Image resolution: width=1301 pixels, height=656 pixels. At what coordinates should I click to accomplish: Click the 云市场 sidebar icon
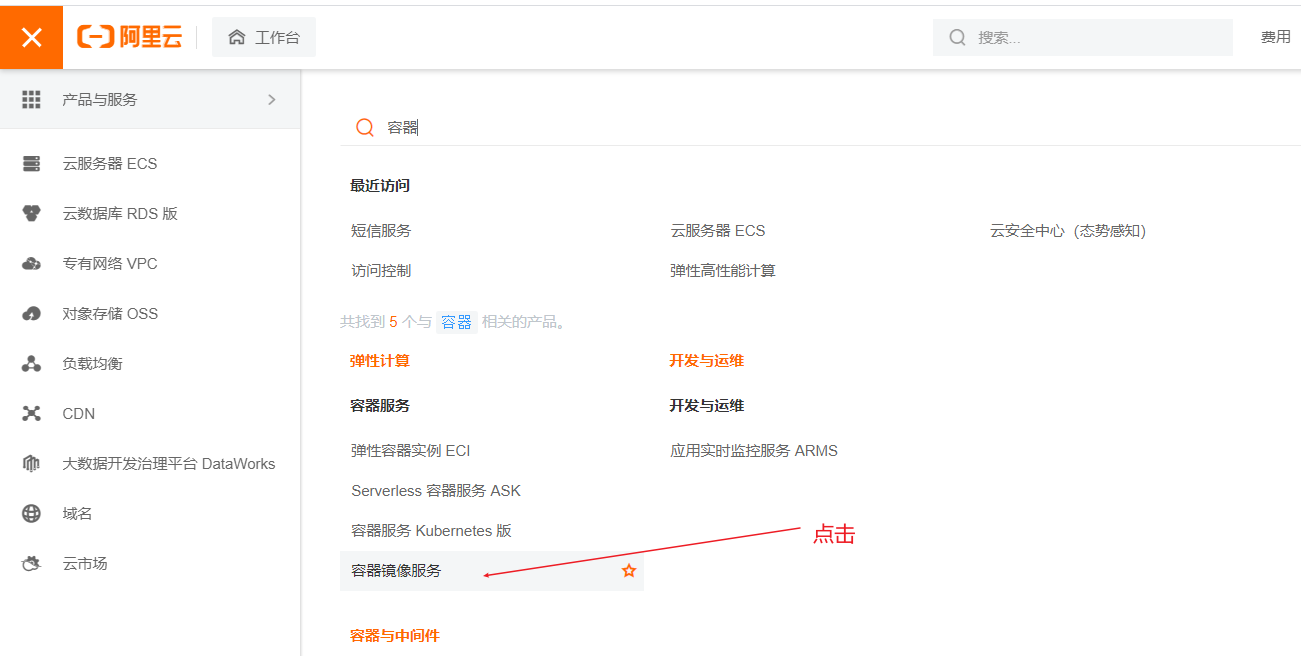(31, 563)
